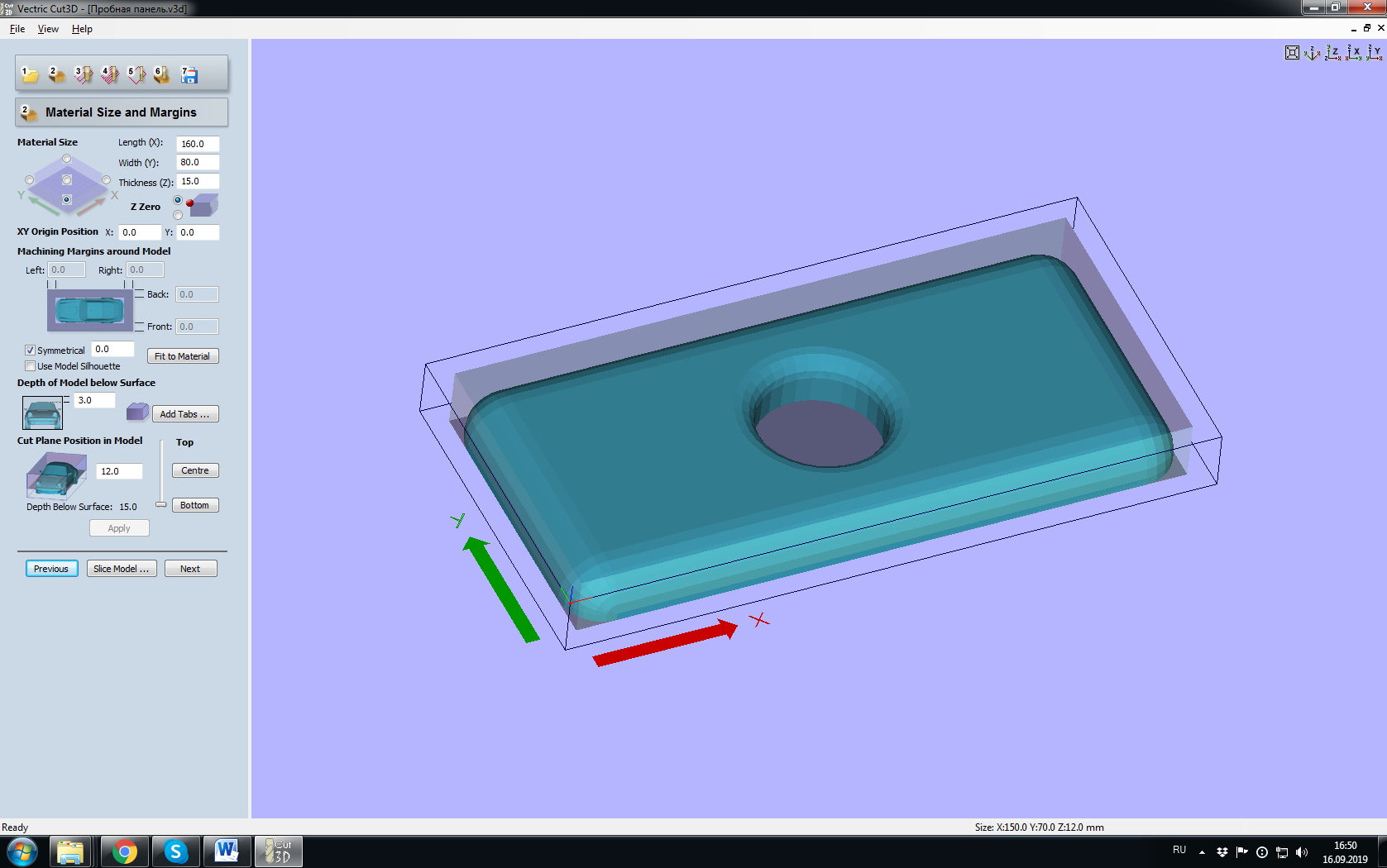Click Centre cut plane button
The width and height of the screenshot is (1387, 868).
(x=195, y=470)
